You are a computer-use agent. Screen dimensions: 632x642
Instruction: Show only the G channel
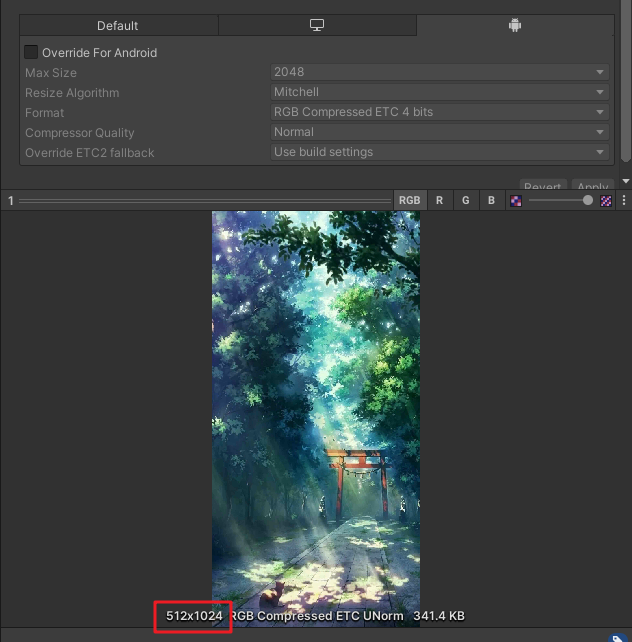tap(466, 200)
